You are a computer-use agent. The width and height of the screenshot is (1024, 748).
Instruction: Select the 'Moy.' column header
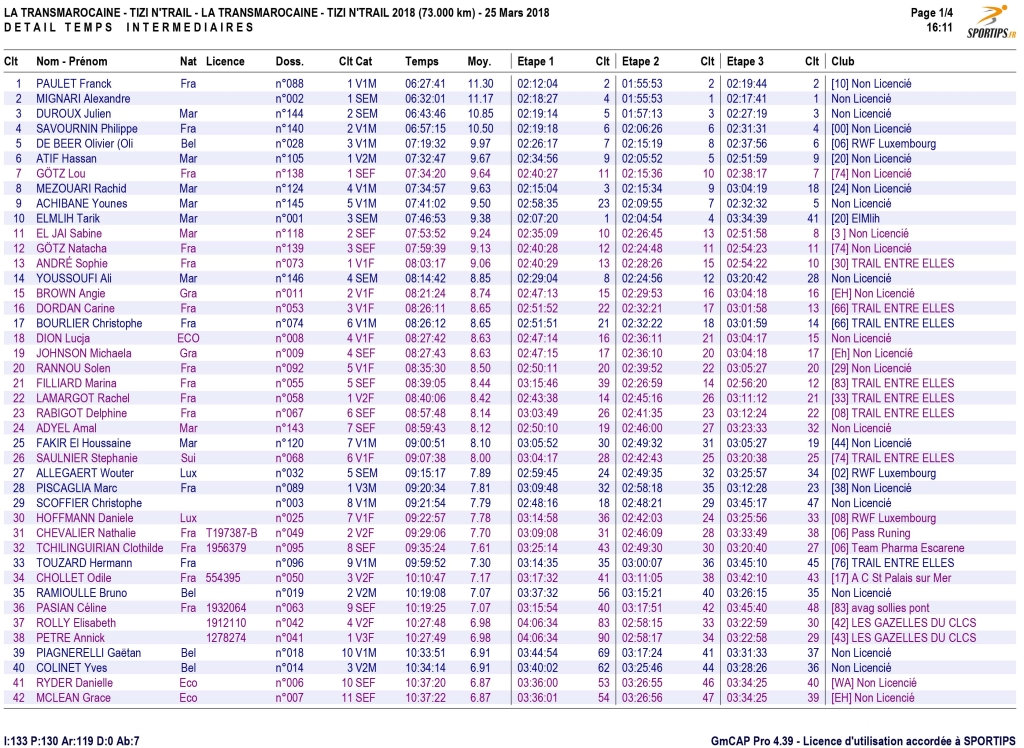point(479,62)
